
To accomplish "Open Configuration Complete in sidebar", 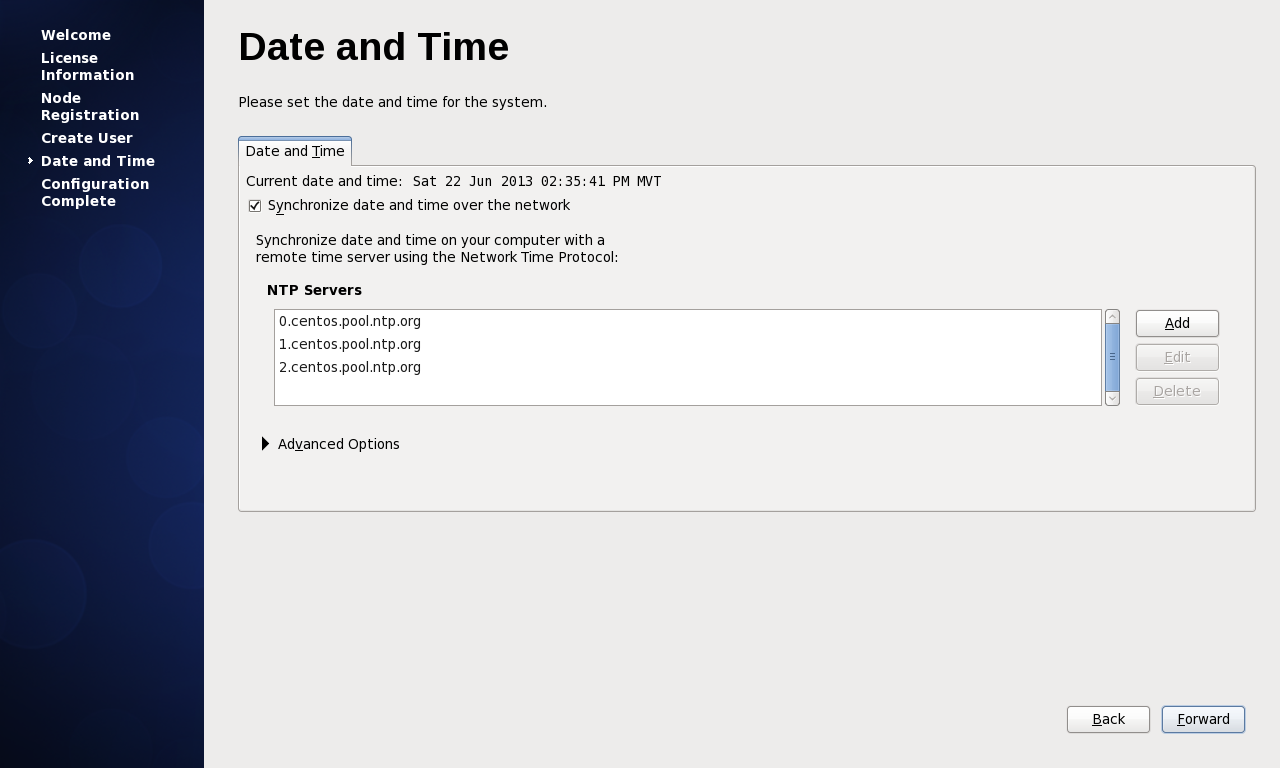I will (x=95, y=193).
